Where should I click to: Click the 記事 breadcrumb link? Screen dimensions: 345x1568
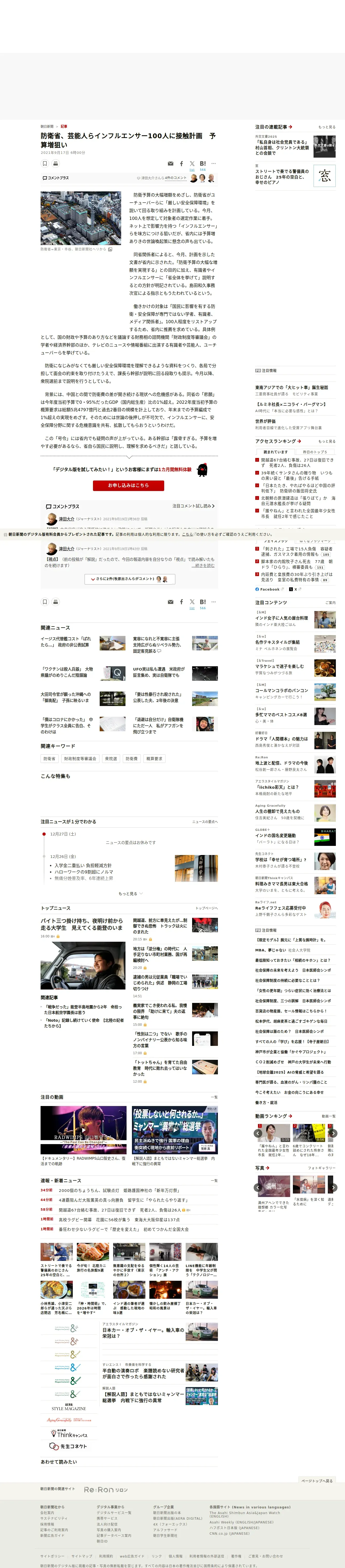[64, 127]
